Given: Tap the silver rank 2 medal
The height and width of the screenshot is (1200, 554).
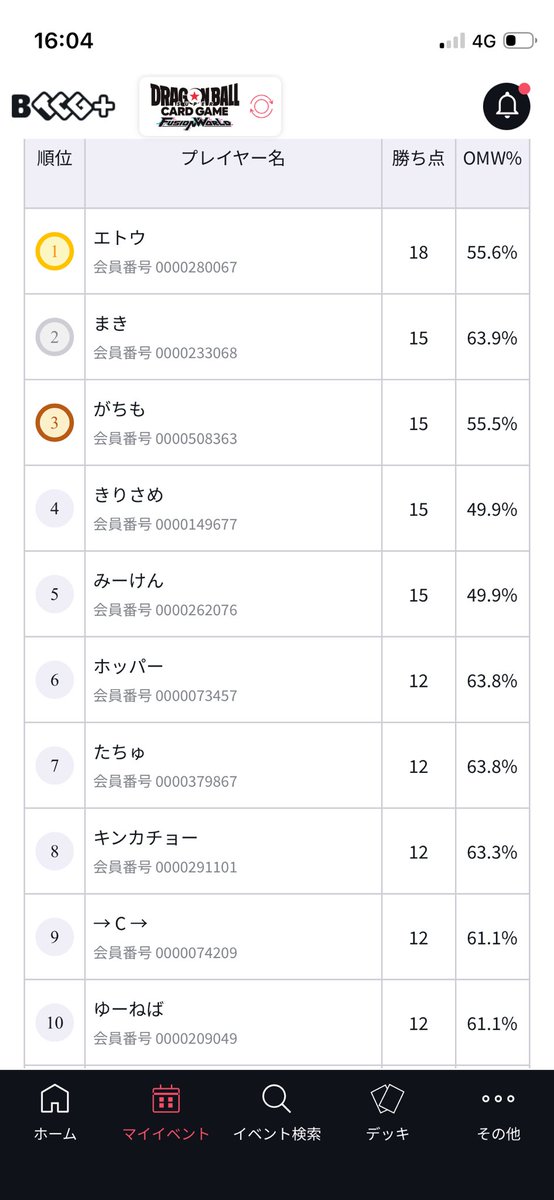Looking at the screenshot, I should tap(55, 338).
